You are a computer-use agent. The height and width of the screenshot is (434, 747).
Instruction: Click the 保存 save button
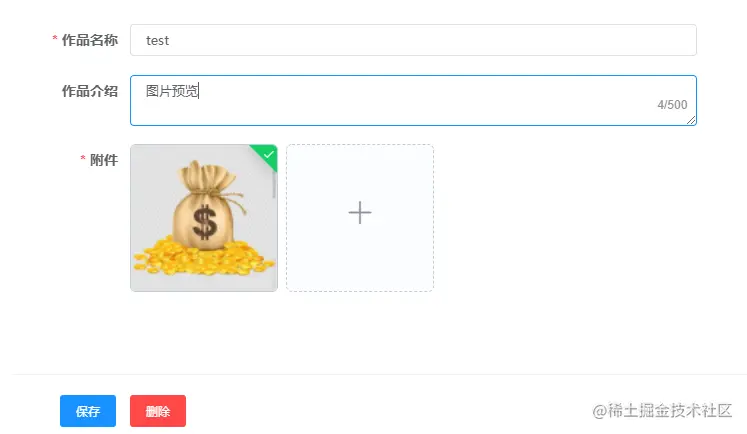coord(88,411)
